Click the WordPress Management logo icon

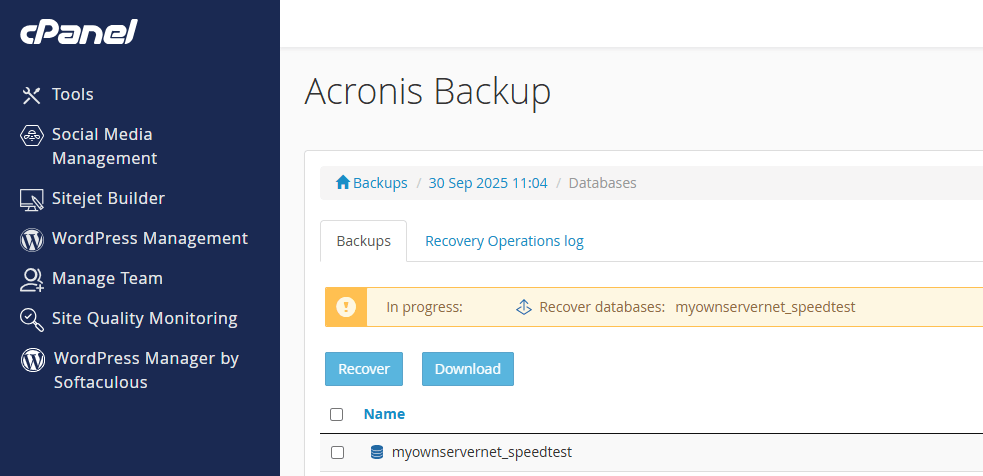pos(31,239)
